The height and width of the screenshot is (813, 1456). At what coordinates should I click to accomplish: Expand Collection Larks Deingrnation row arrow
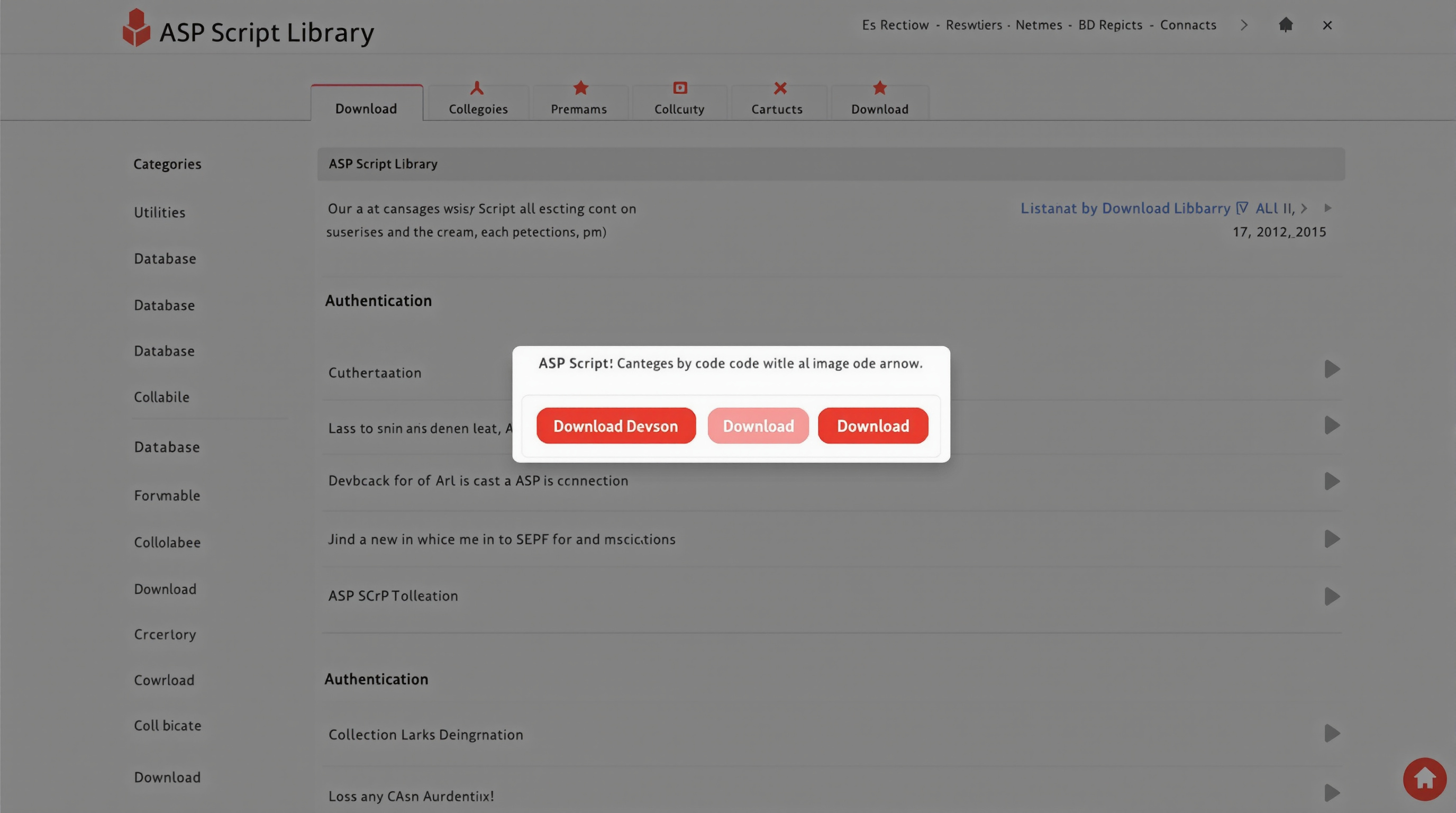[1332, 733]
